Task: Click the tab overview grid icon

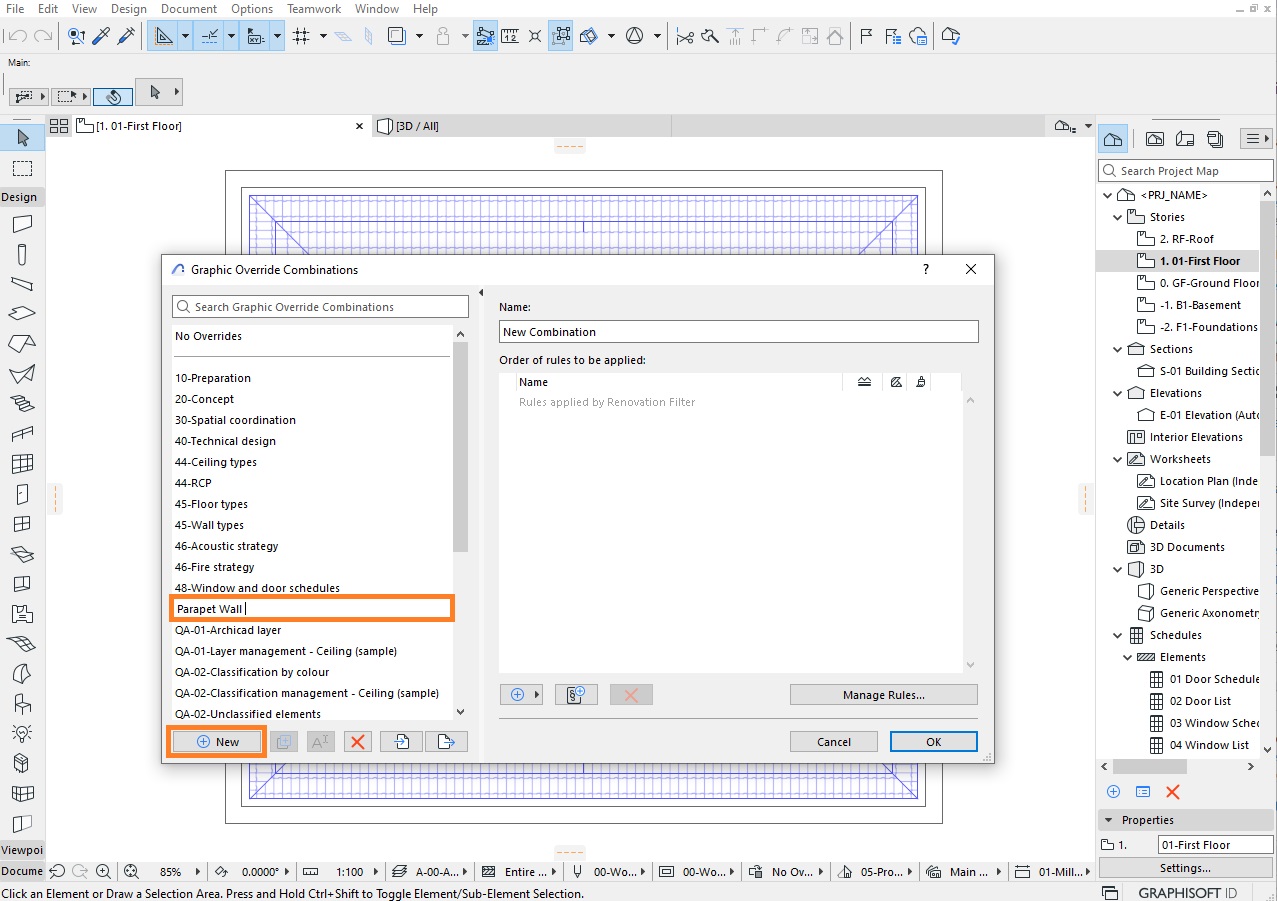Action: (59, 126)
